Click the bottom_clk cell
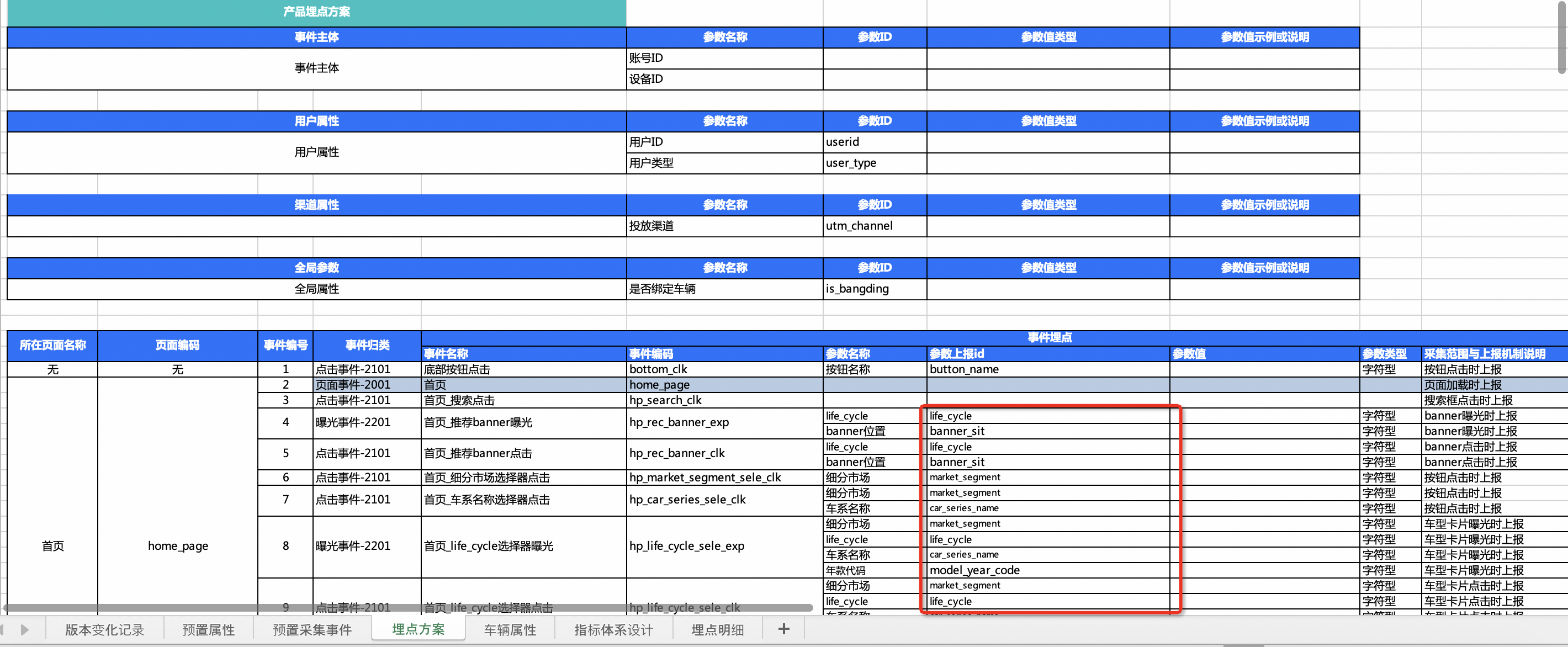This screenshot has width=1568, height=647. (x=724, y=369)
